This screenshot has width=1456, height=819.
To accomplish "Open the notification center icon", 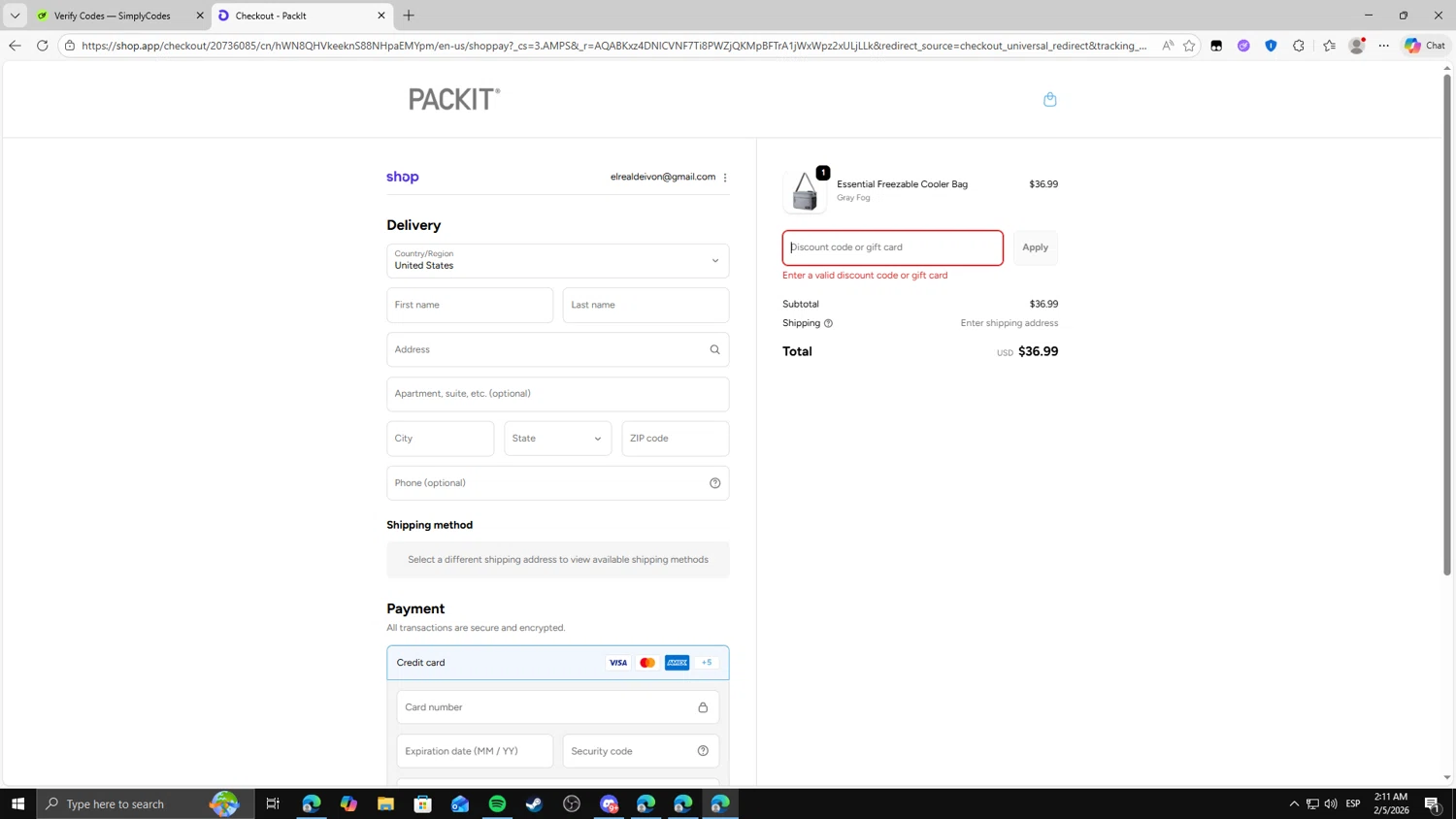I will 1432,803.
